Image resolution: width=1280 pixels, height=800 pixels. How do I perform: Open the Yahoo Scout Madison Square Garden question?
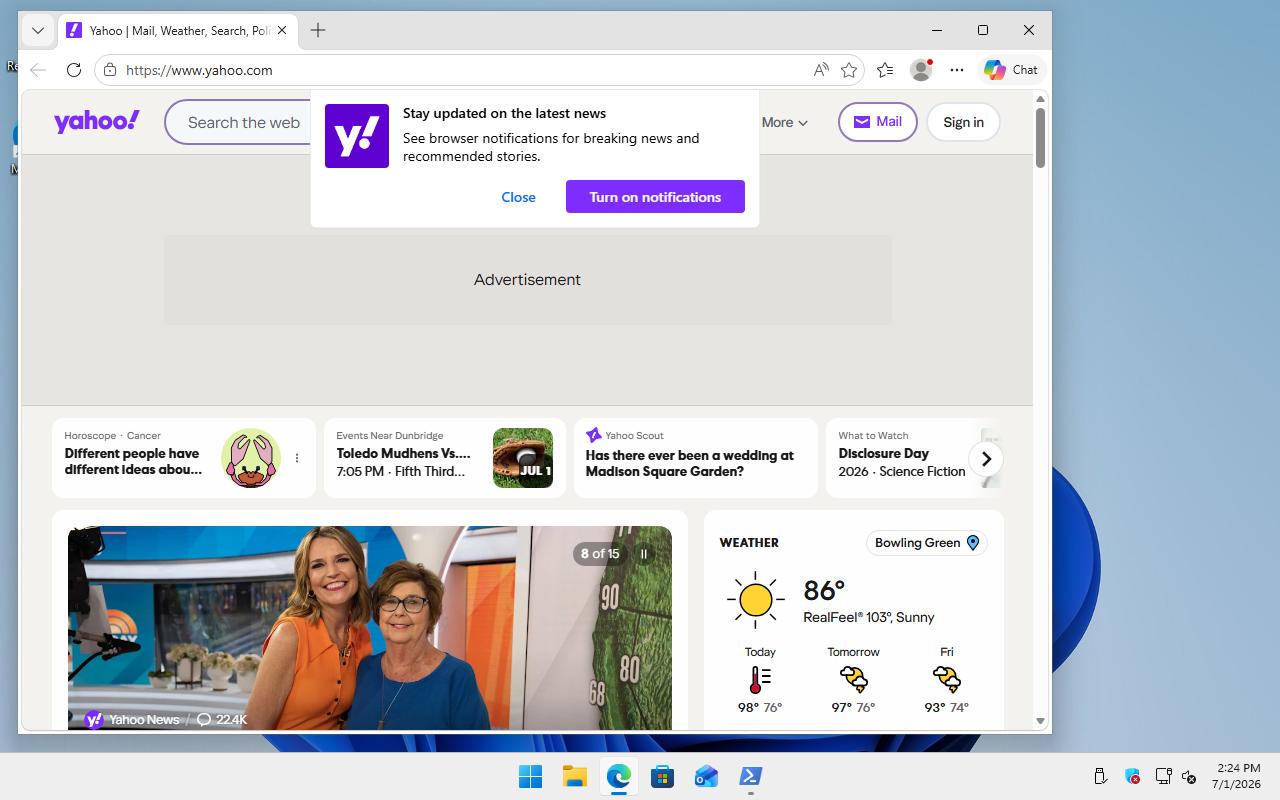(x=696, y=458)
